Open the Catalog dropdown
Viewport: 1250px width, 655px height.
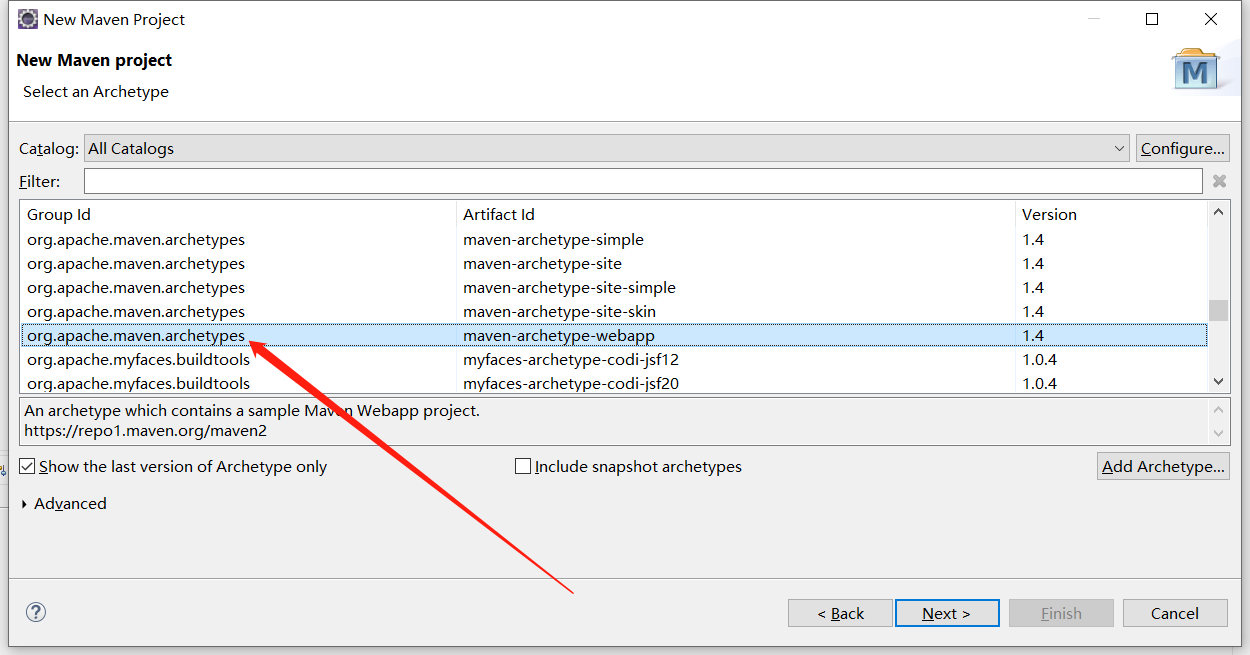[x=607, y=148]
